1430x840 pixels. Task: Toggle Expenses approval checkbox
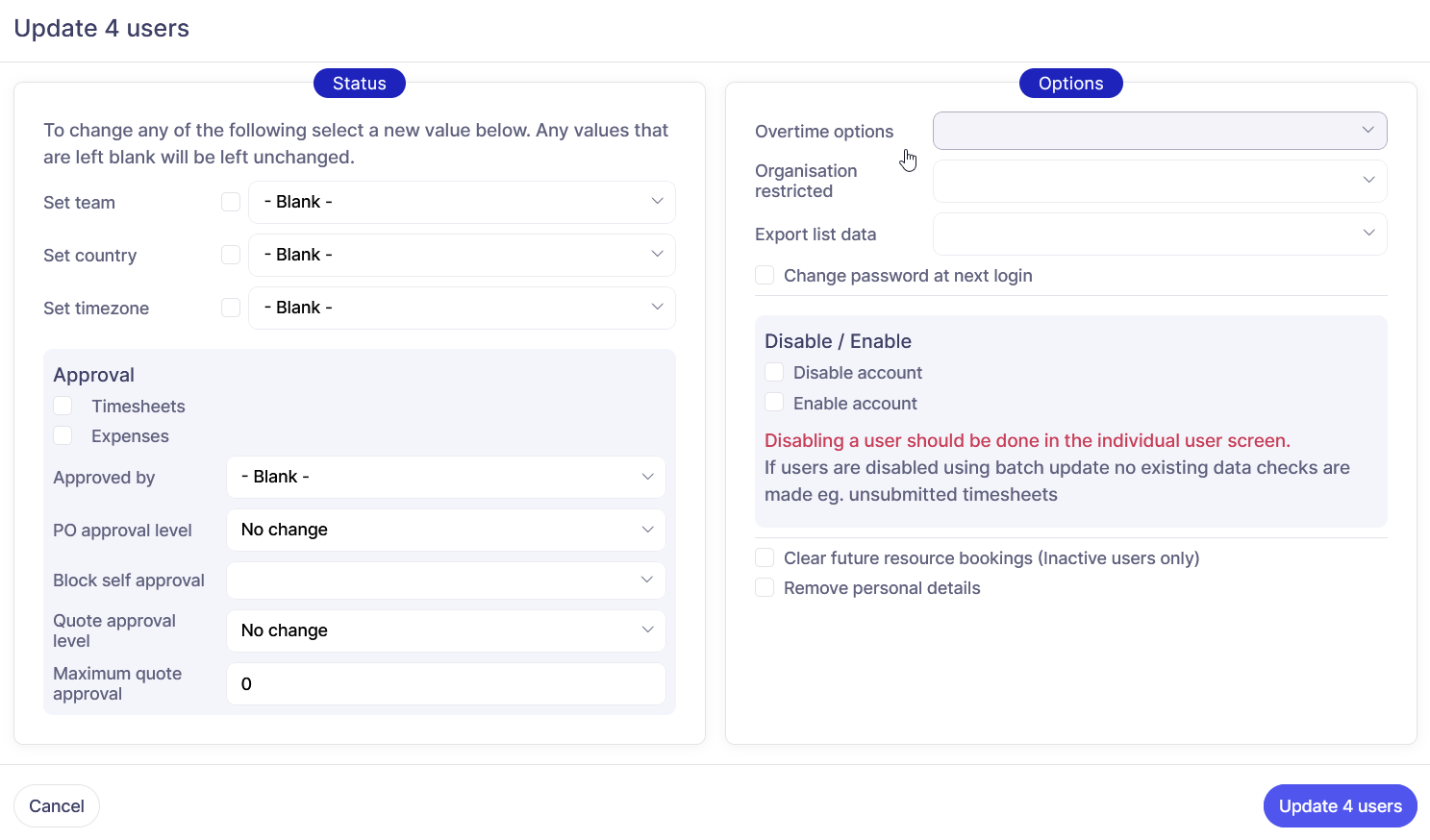coord(63,435)
